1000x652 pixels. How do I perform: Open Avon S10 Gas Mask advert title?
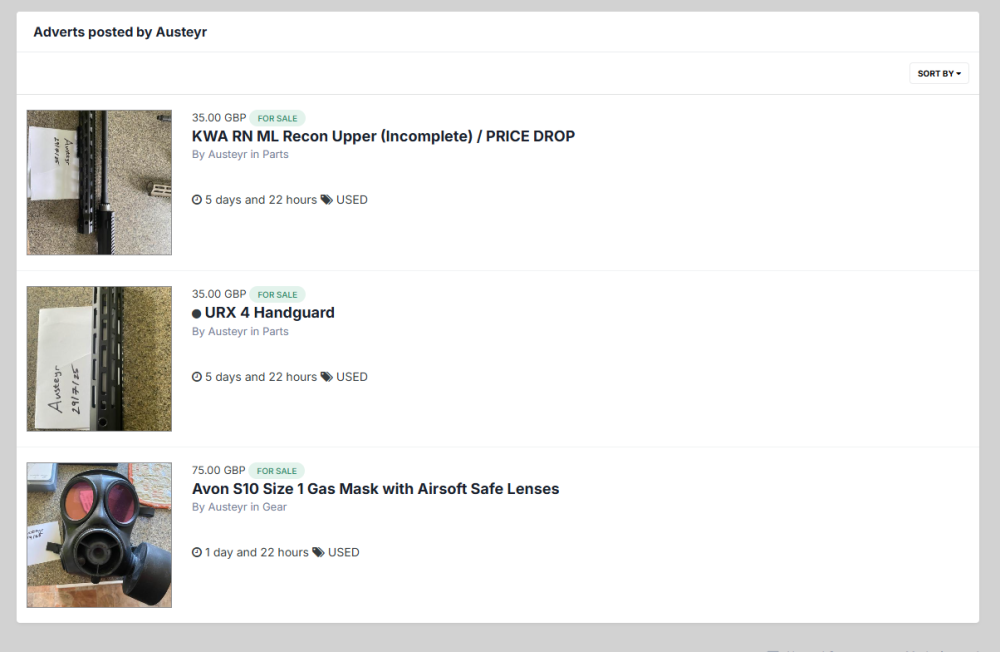(x=375, y=489)
